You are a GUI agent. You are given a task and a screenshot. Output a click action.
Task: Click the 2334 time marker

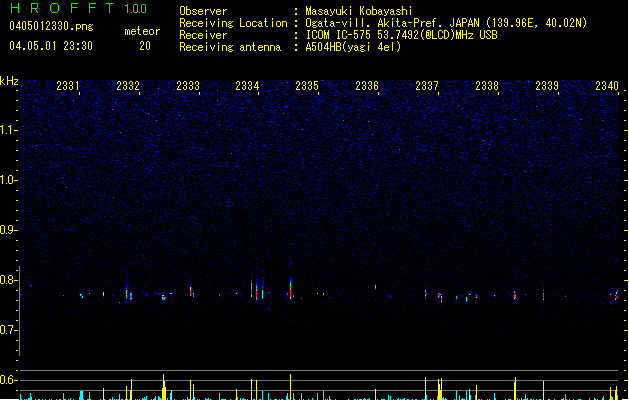(x=247, y=86)
